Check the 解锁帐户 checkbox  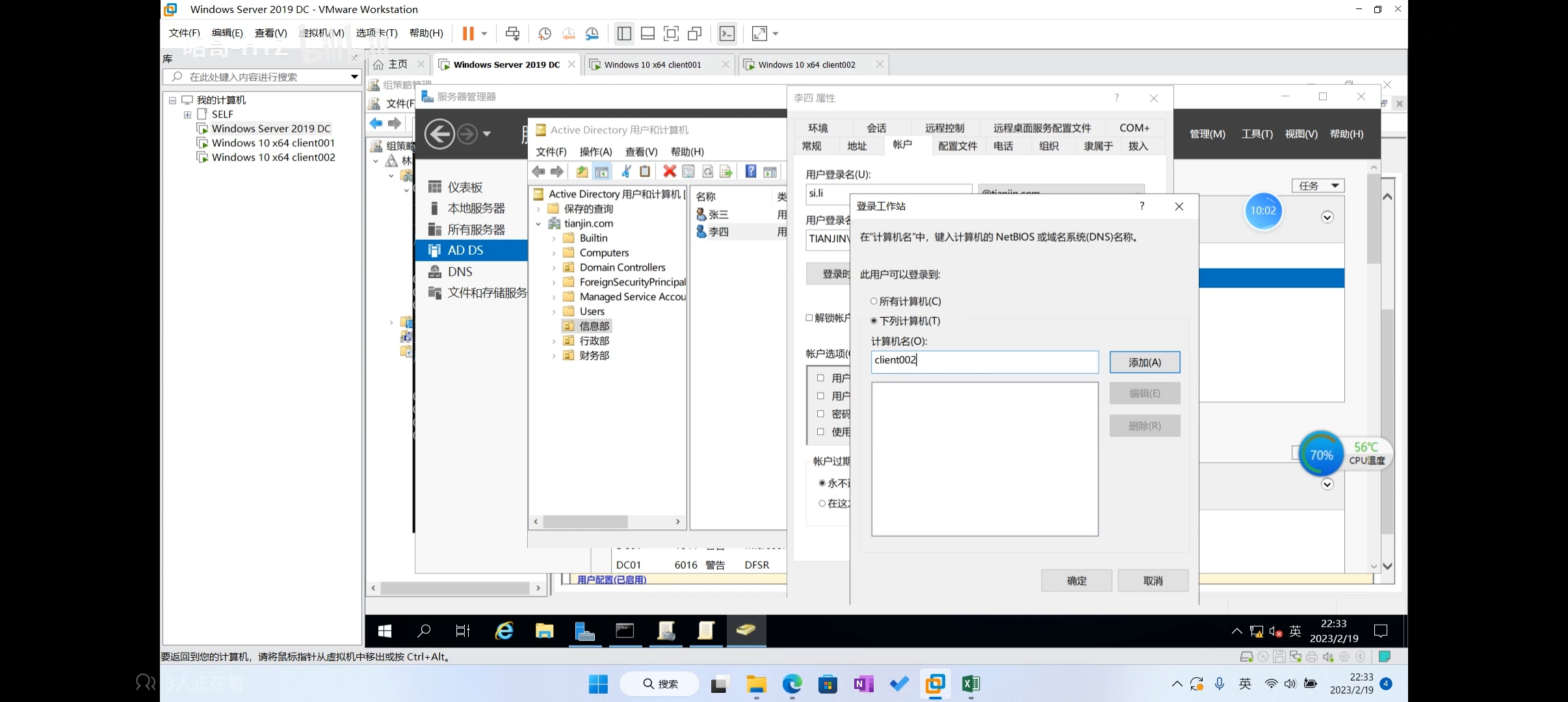coord(809,318)
